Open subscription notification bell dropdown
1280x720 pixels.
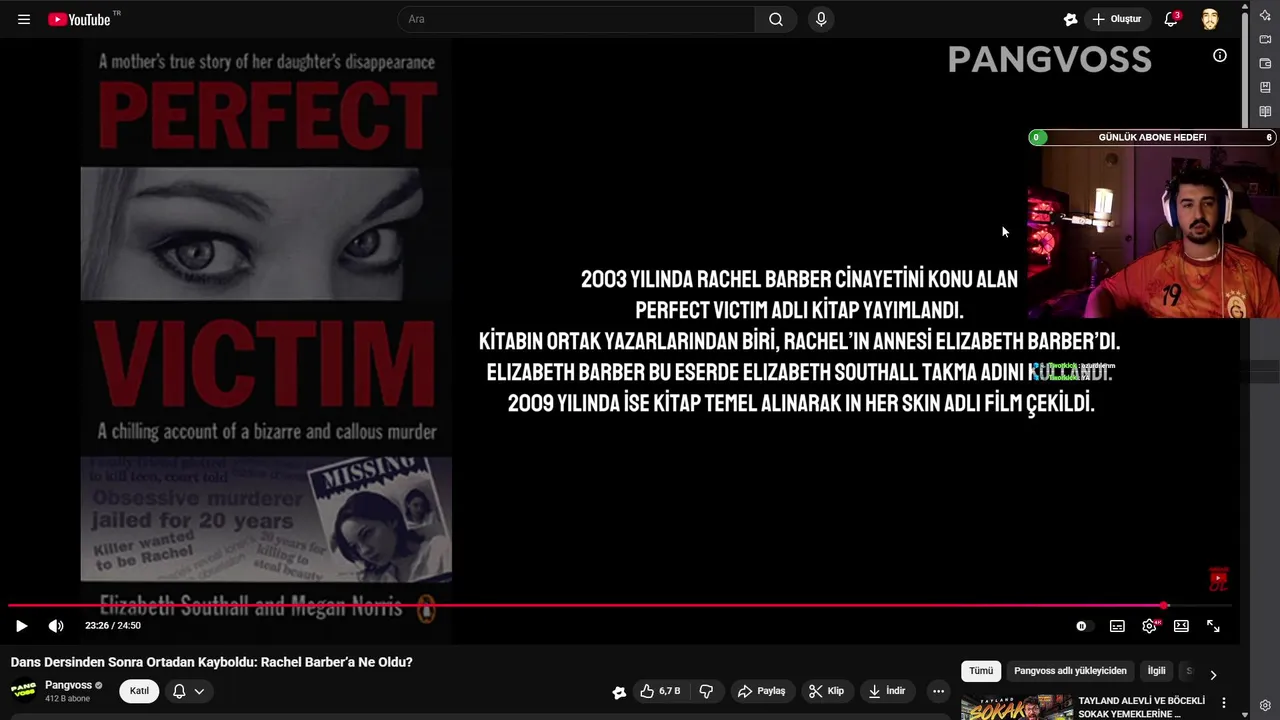[x=189, y=691]
